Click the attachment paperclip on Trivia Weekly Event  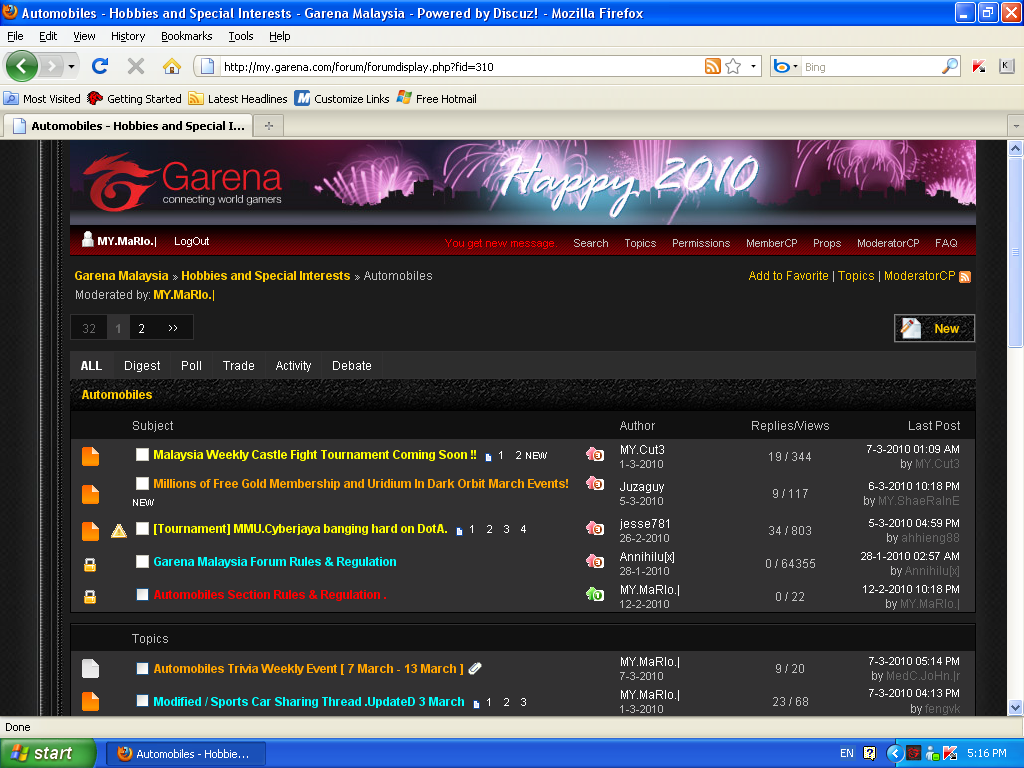(x=475, y=668)
